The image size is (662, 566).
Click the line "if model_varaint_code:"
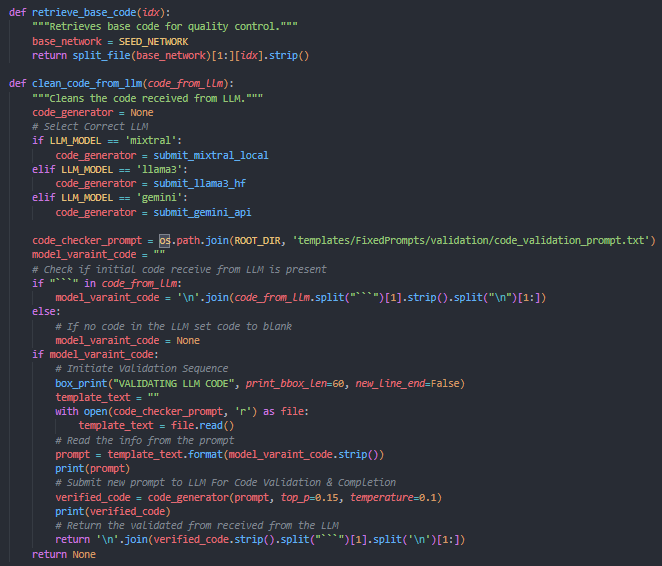(95, 355)
